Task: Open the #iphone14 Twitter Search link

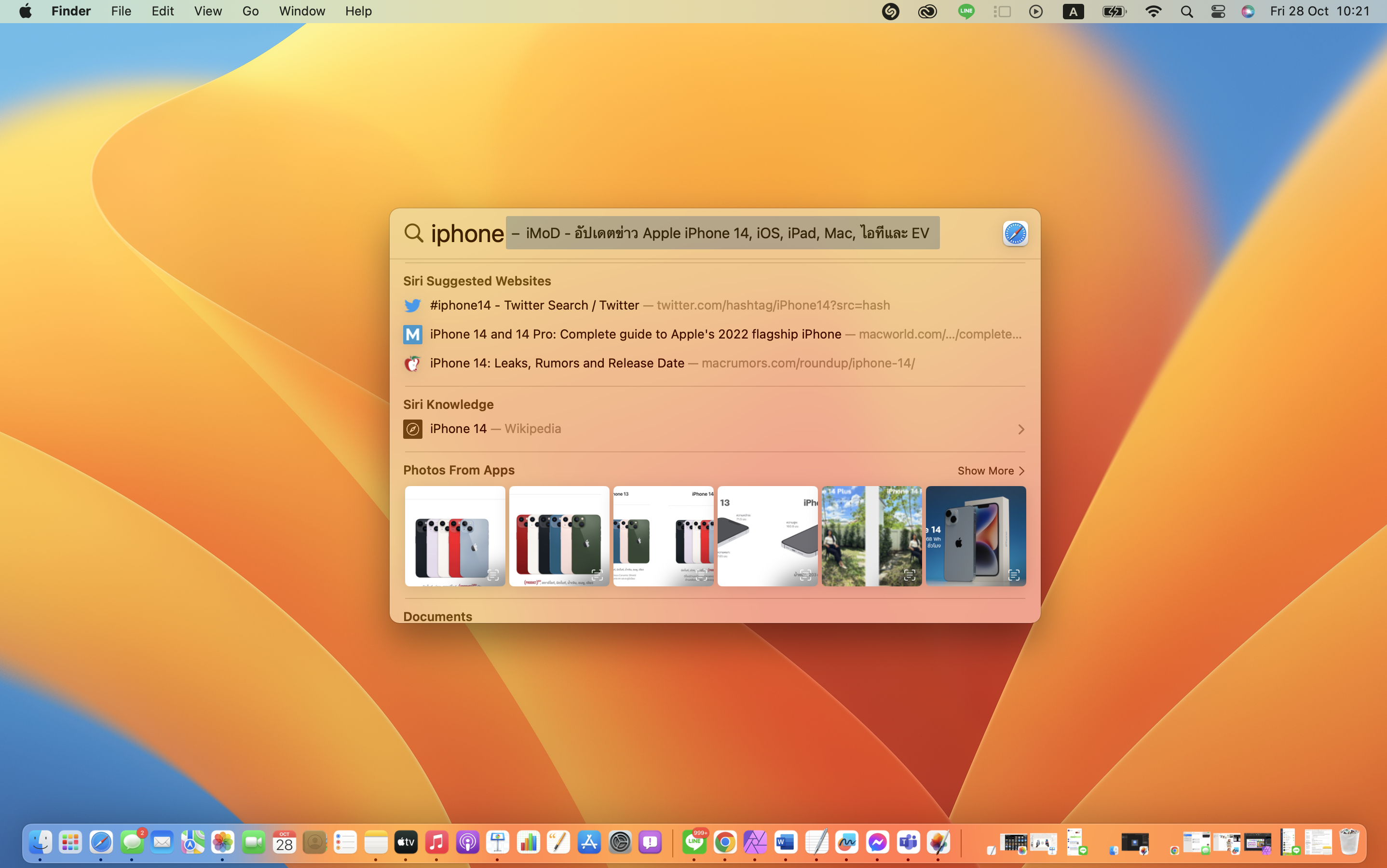Action: (534, 305)
